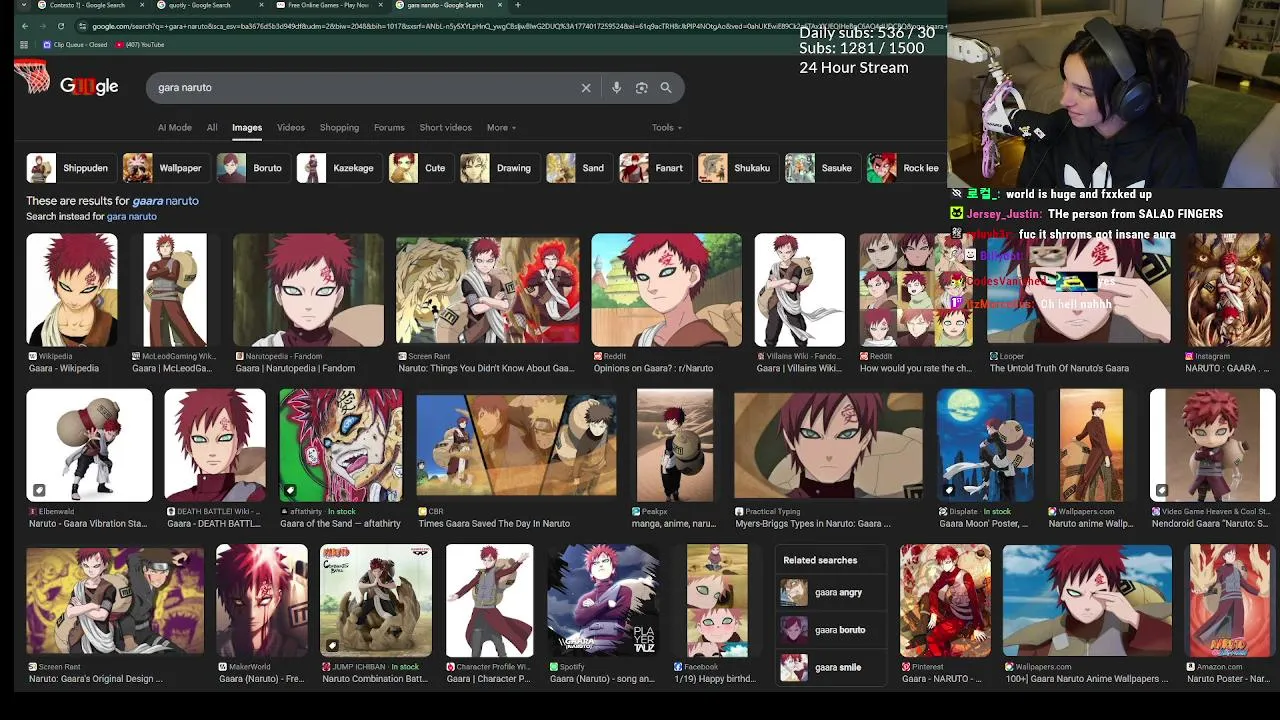The width and height of the screenshot is (1280, 720).
Task: Switch to the All results tab
Action: point(212,128)
